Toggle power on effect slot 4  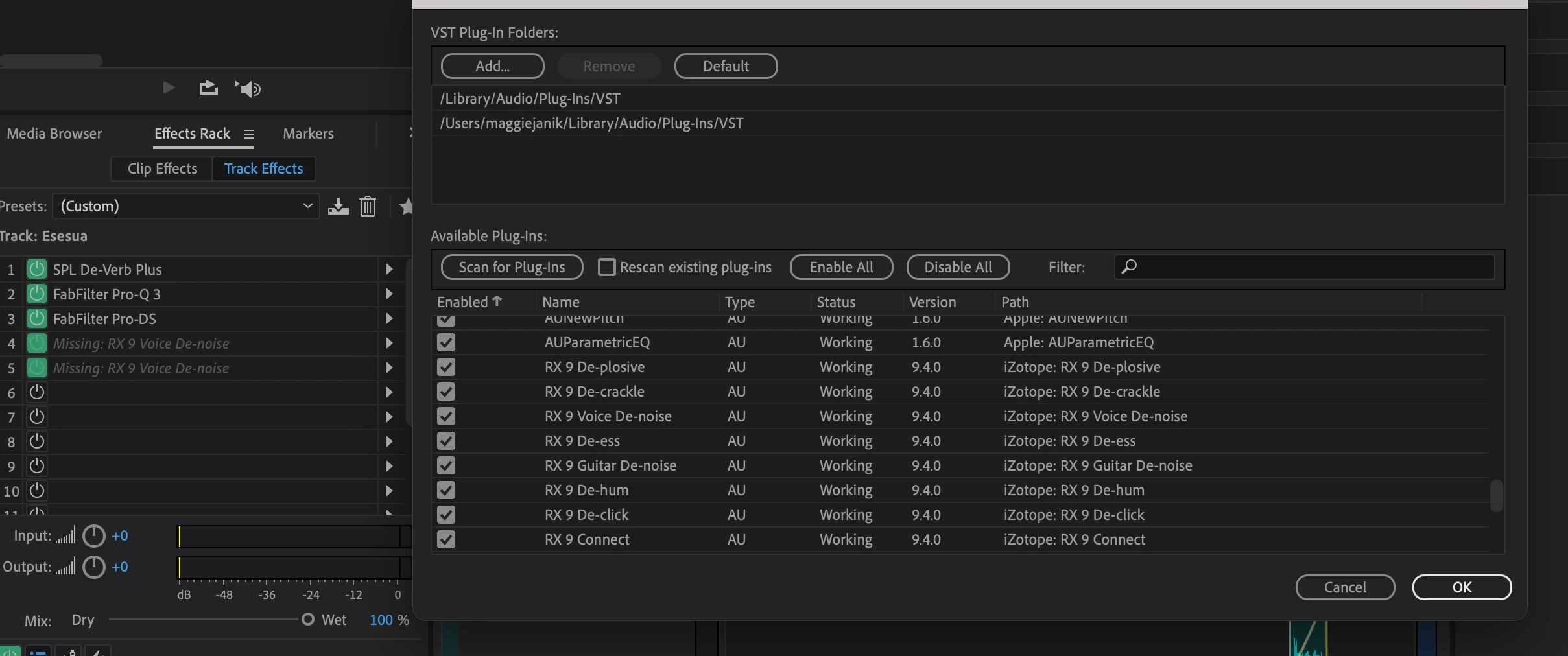click(x=37, y=343)
